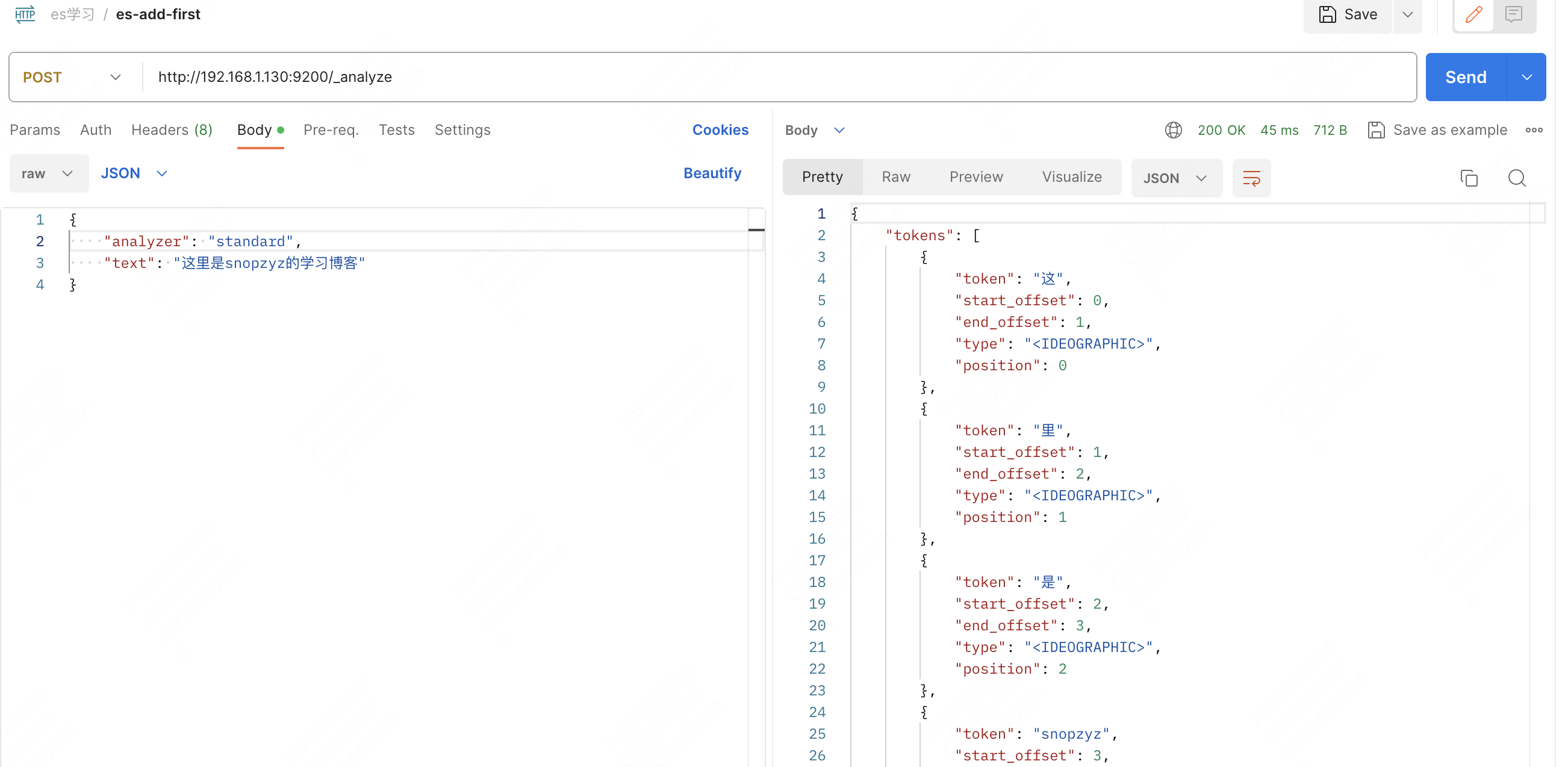Click the Save disk icon
The height and width of the screenshot is (767, 1568).
click(x=1327, y=14)
